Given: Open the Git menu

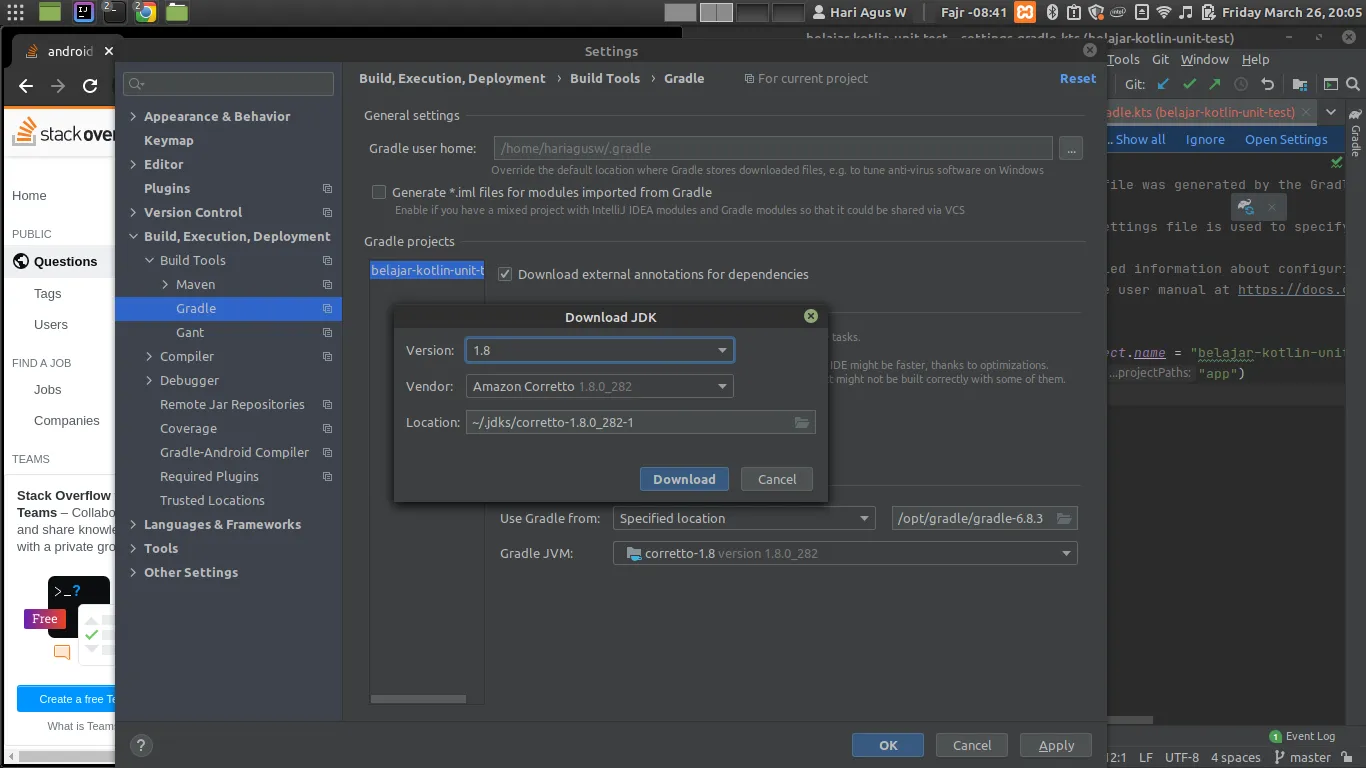Looking at the screenshot, I should pos(1160,59).
